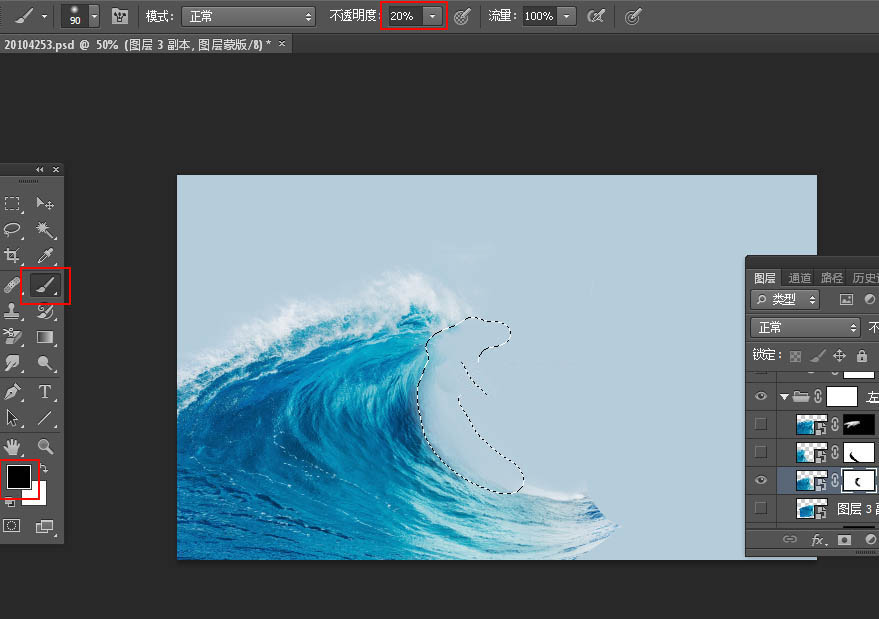Switch to the 图层 tab
Screen dimensions: 879x619
[x=764, y=278]
